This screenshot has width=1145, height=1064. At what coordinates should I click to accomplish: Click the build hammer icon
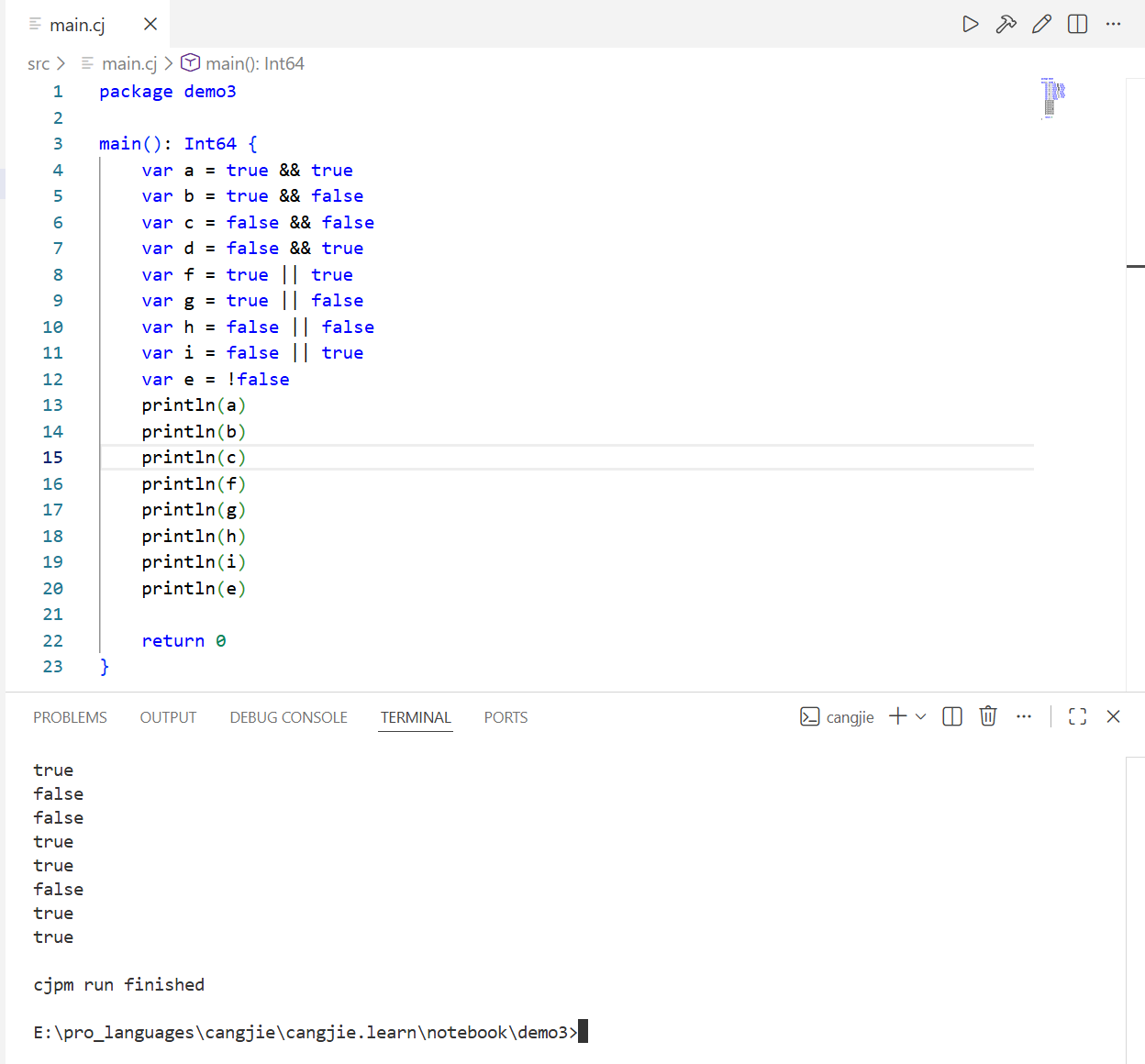[x=1006, y=24]
